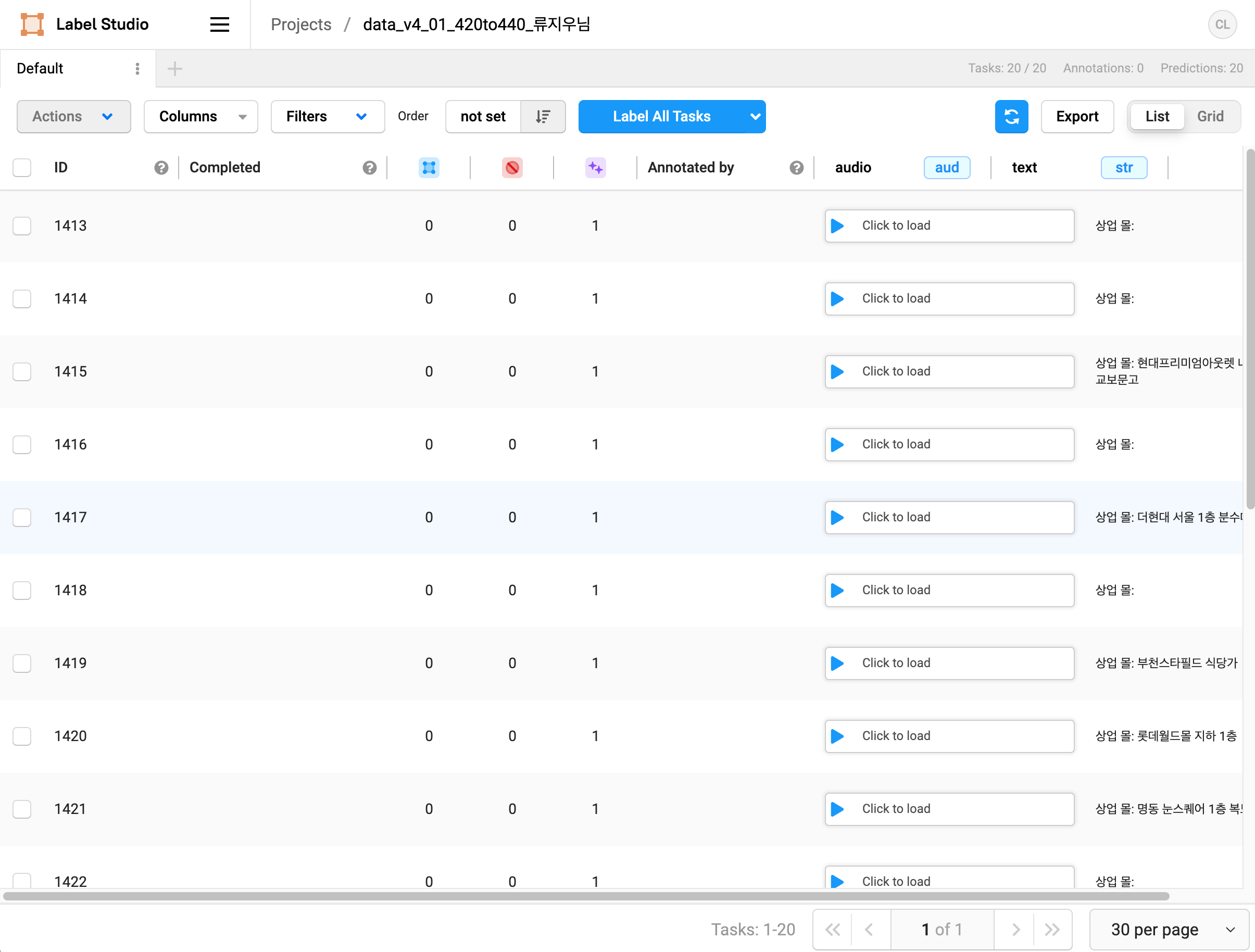Viewport: 1255px width, 952px height.
Task: Play audio for task 1417
Action: pyautogui.click(x=837, y=518)
